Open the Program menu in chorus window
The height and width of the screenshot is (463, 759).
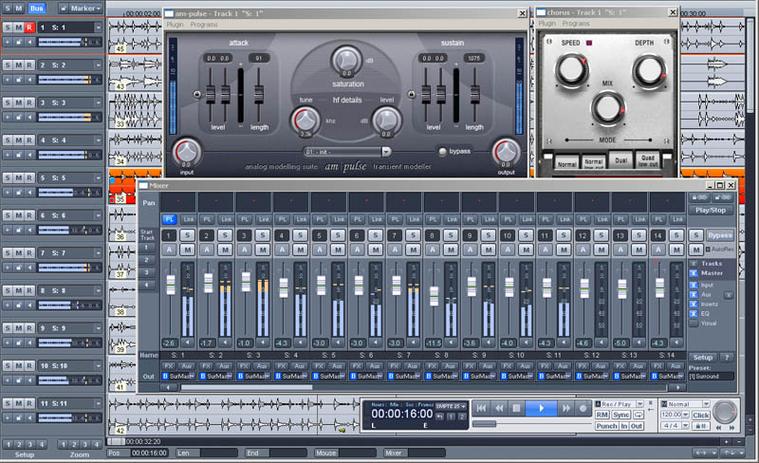[x=576, y=23]
